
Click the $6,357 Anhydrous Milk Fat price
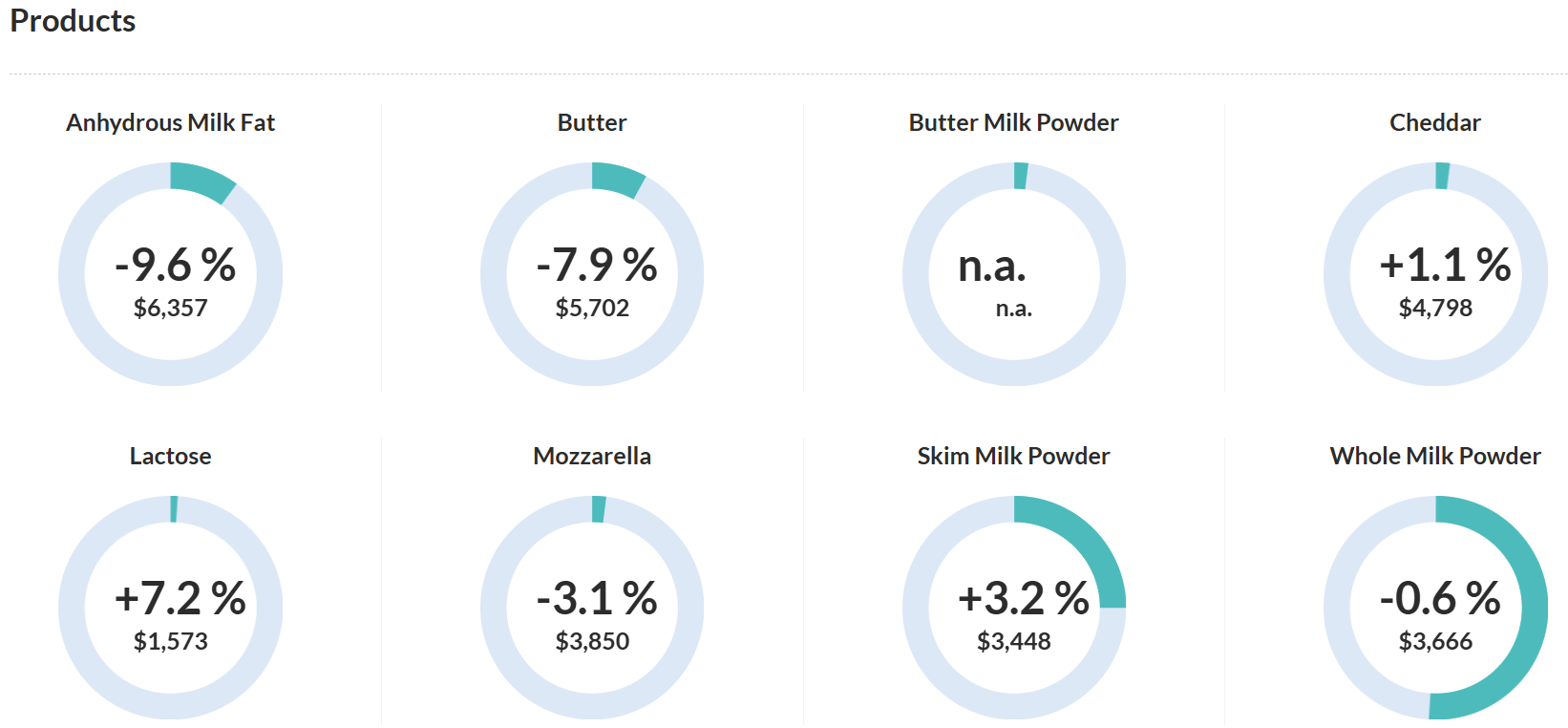[170, 308]
